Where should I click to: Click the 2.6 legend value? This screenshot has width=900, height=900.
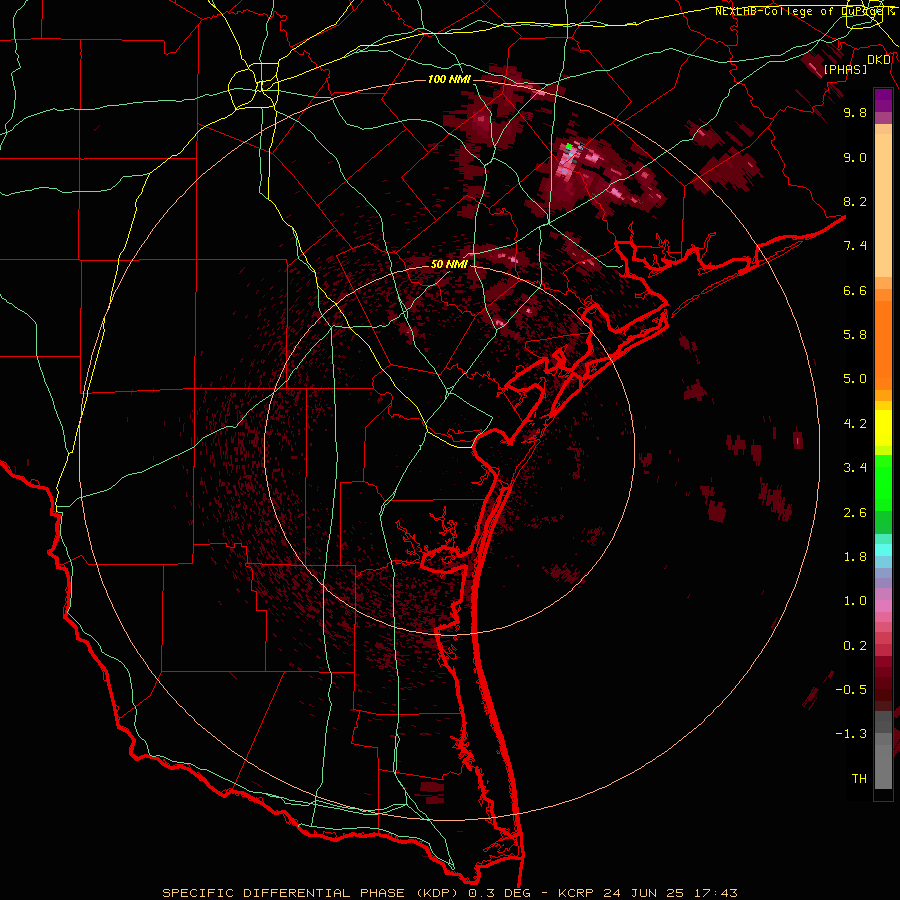[855, 513]
